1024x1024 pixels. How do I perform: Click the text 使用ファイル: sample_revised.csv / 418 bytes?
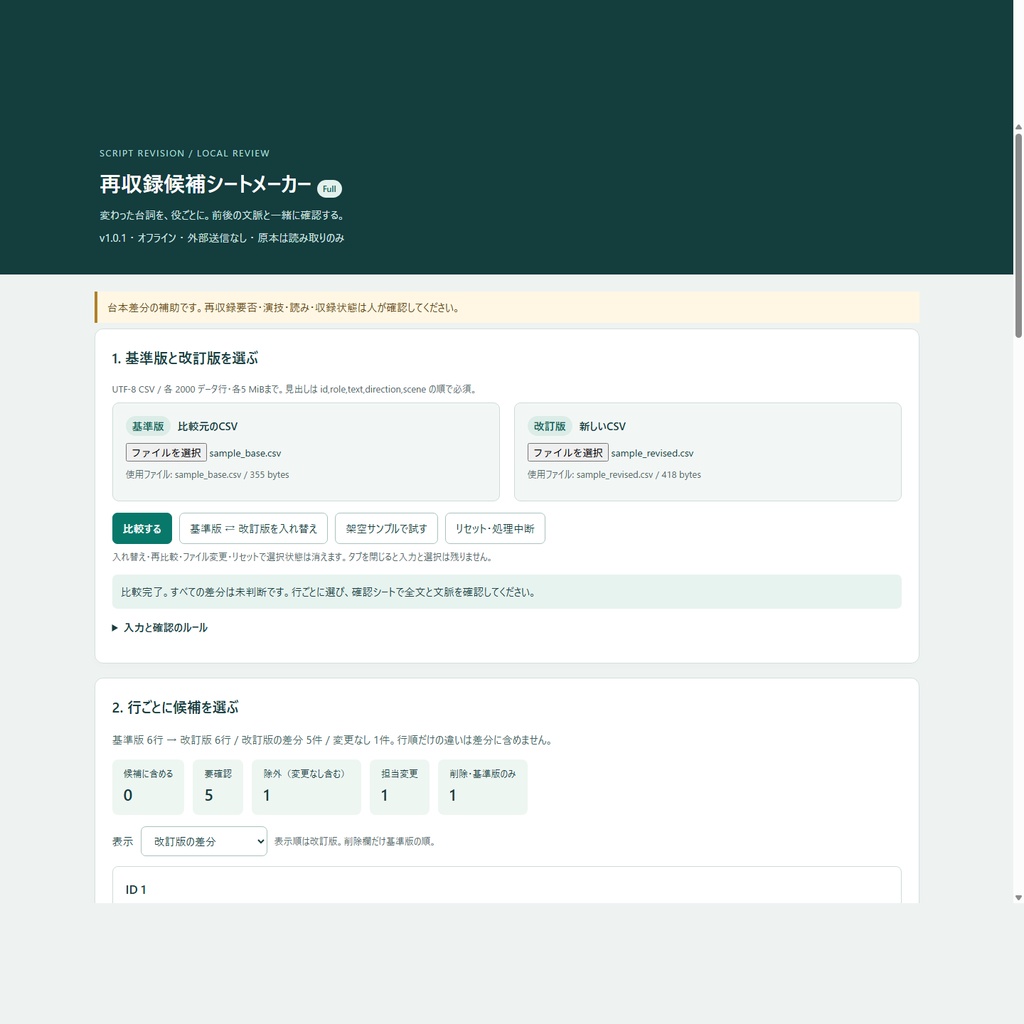614,475
